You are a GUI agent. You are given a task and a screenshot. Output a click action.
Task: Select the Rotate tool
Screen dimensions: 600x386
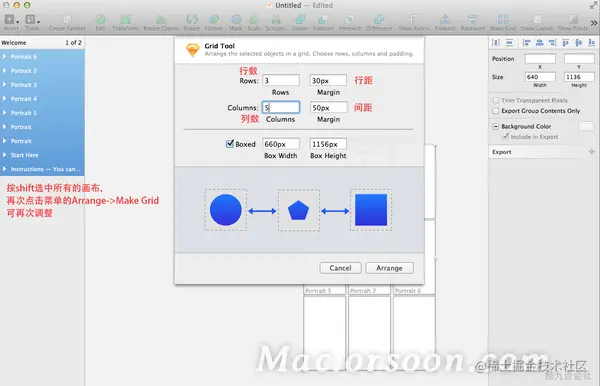[x=192, y=20]
